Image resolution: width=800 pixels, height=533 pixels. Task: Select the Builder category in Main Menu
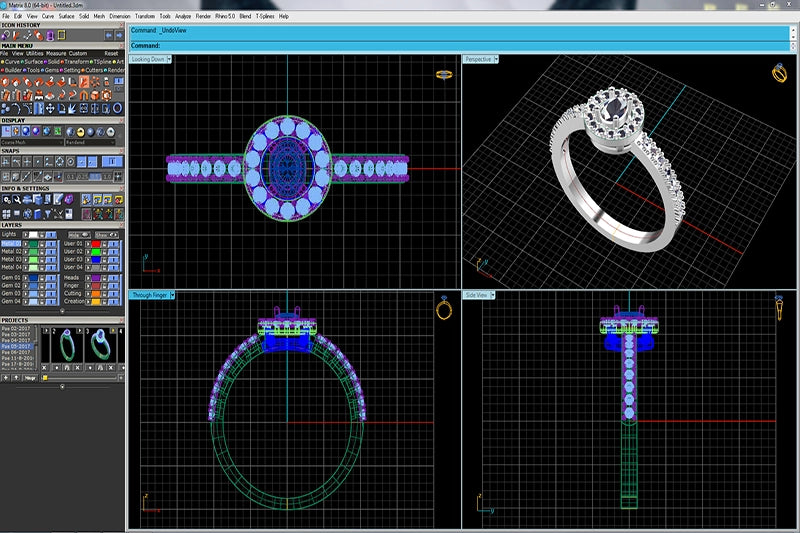pyautogui.click(x=15, y=70)
